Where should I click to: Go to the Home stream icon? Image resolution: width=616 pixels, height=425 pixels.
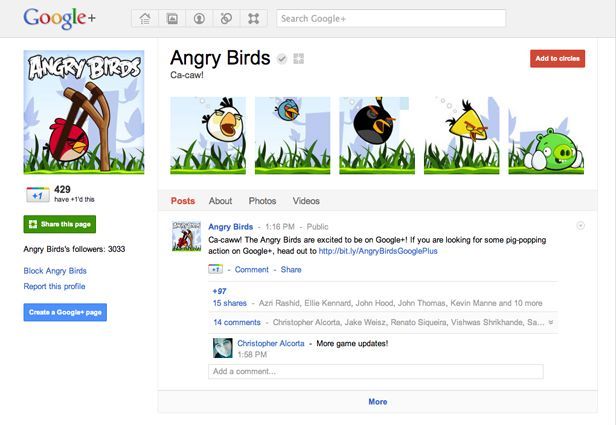(x=146, y=18)
